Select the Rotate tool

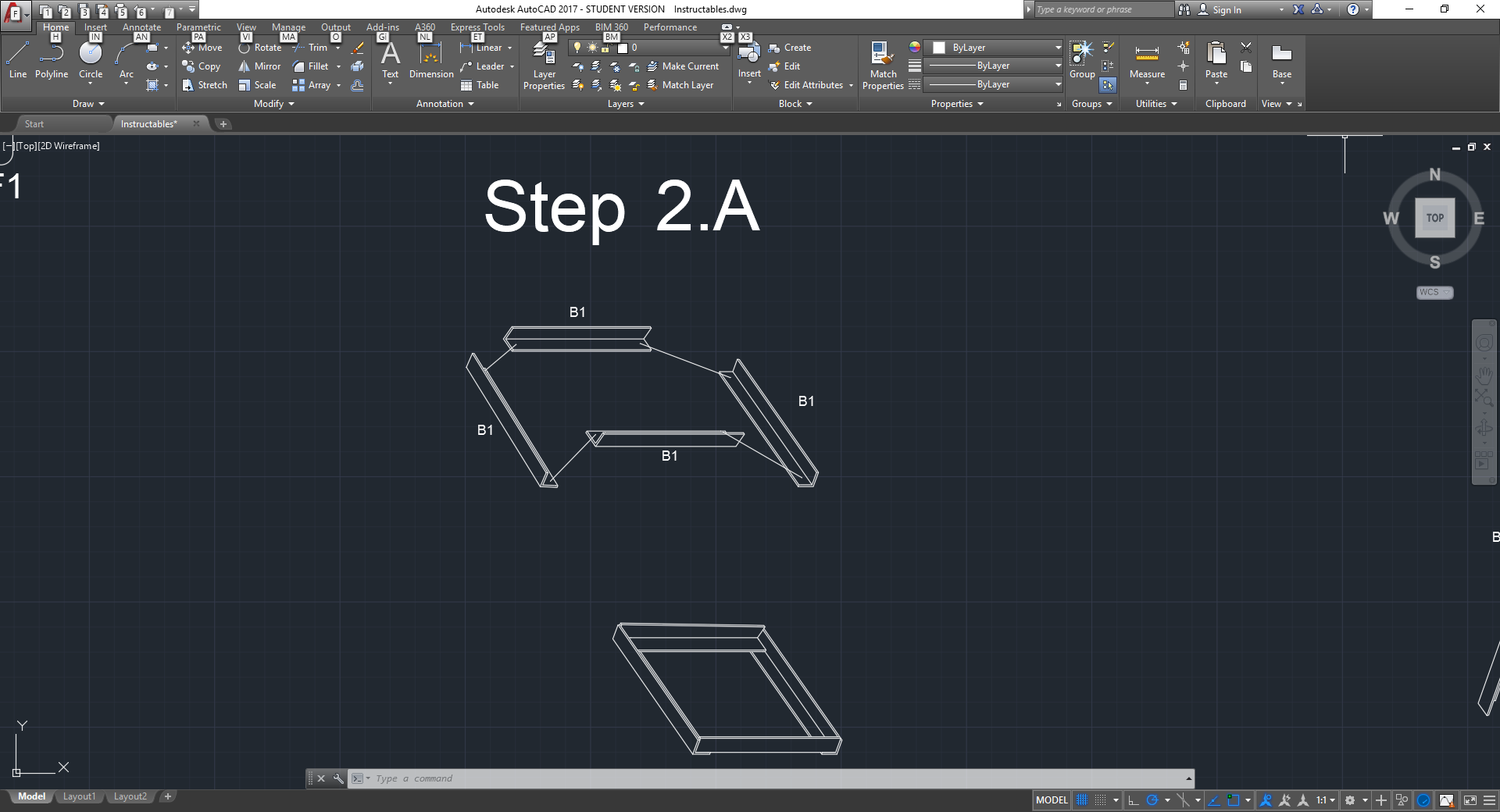[260, 48]
